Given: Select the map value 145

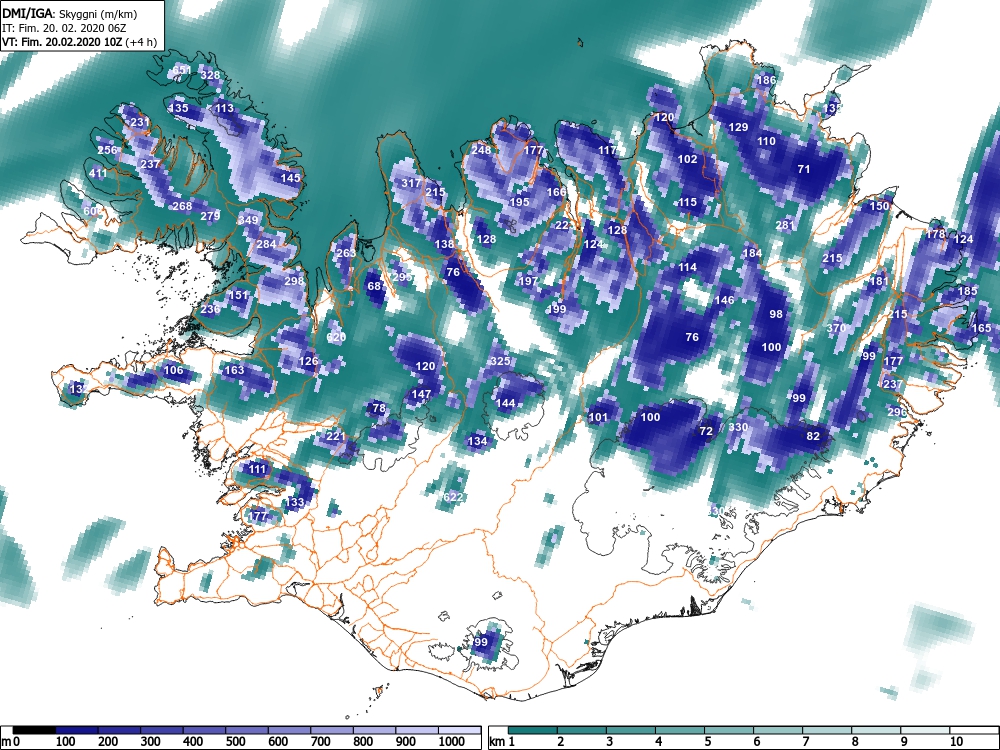Looking at the screenshot, I should pyautogui.click(x=290, y=178).
